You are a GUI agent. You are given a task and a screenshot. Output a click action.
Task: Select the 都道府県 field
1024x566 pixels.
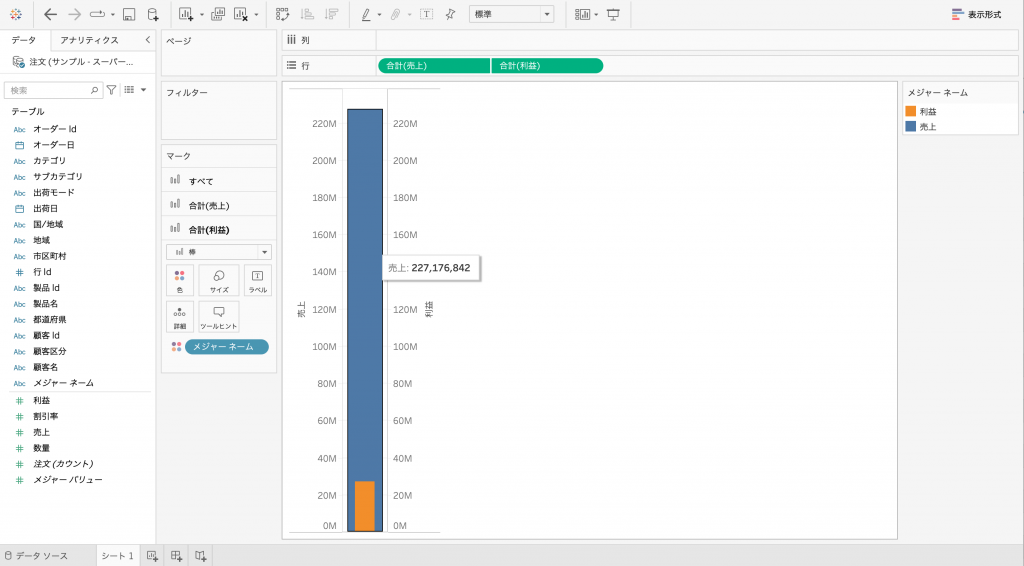point(50,319)
